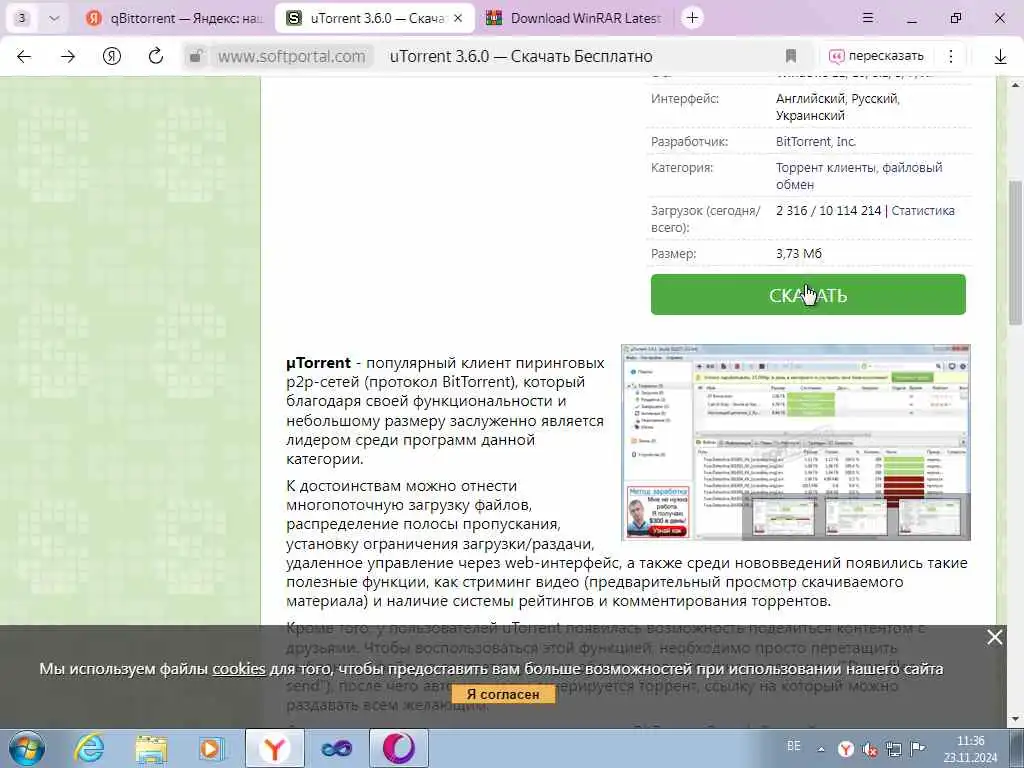Click the www.softportal.com address field
Image resolution: width=1024 pixels, height=768 pixels.
291,57
